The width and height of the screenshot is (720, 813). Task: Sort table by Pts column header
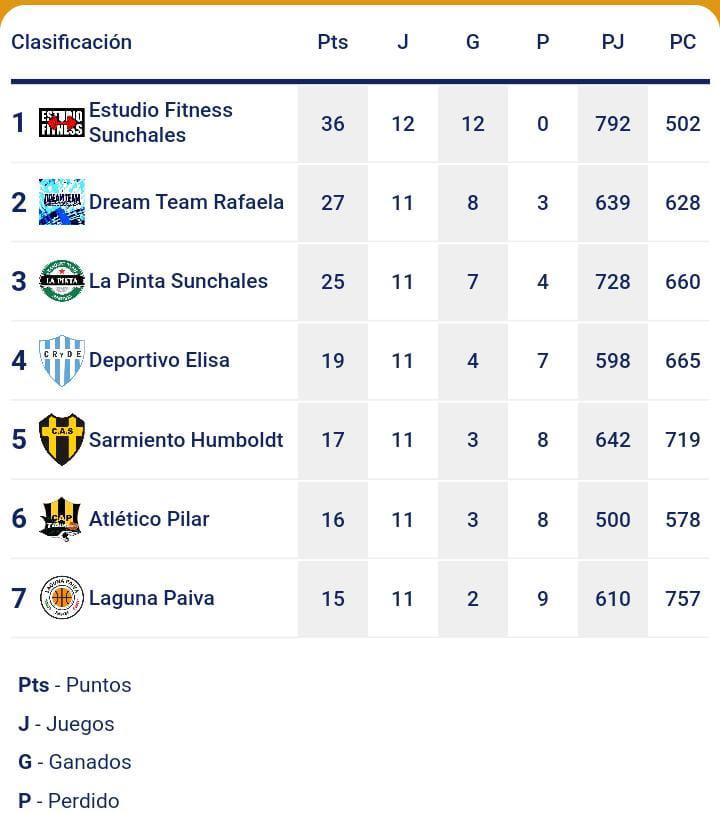332,42
